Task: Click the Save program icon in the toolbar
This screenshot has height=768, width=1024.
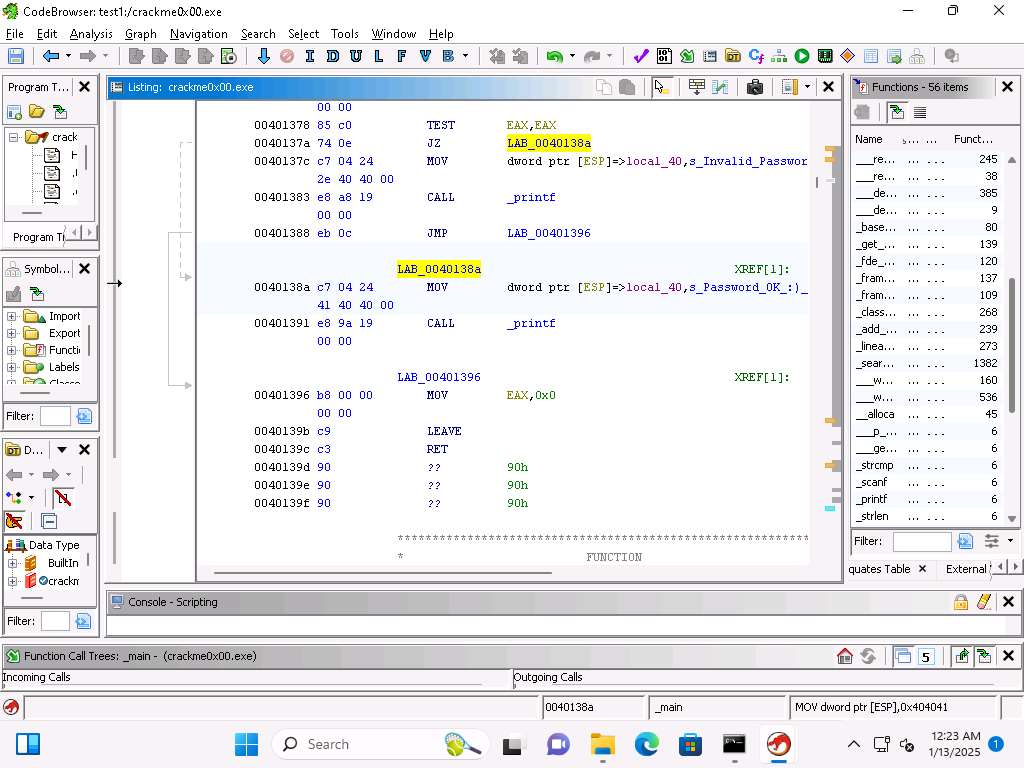Action: click(16, 57)
